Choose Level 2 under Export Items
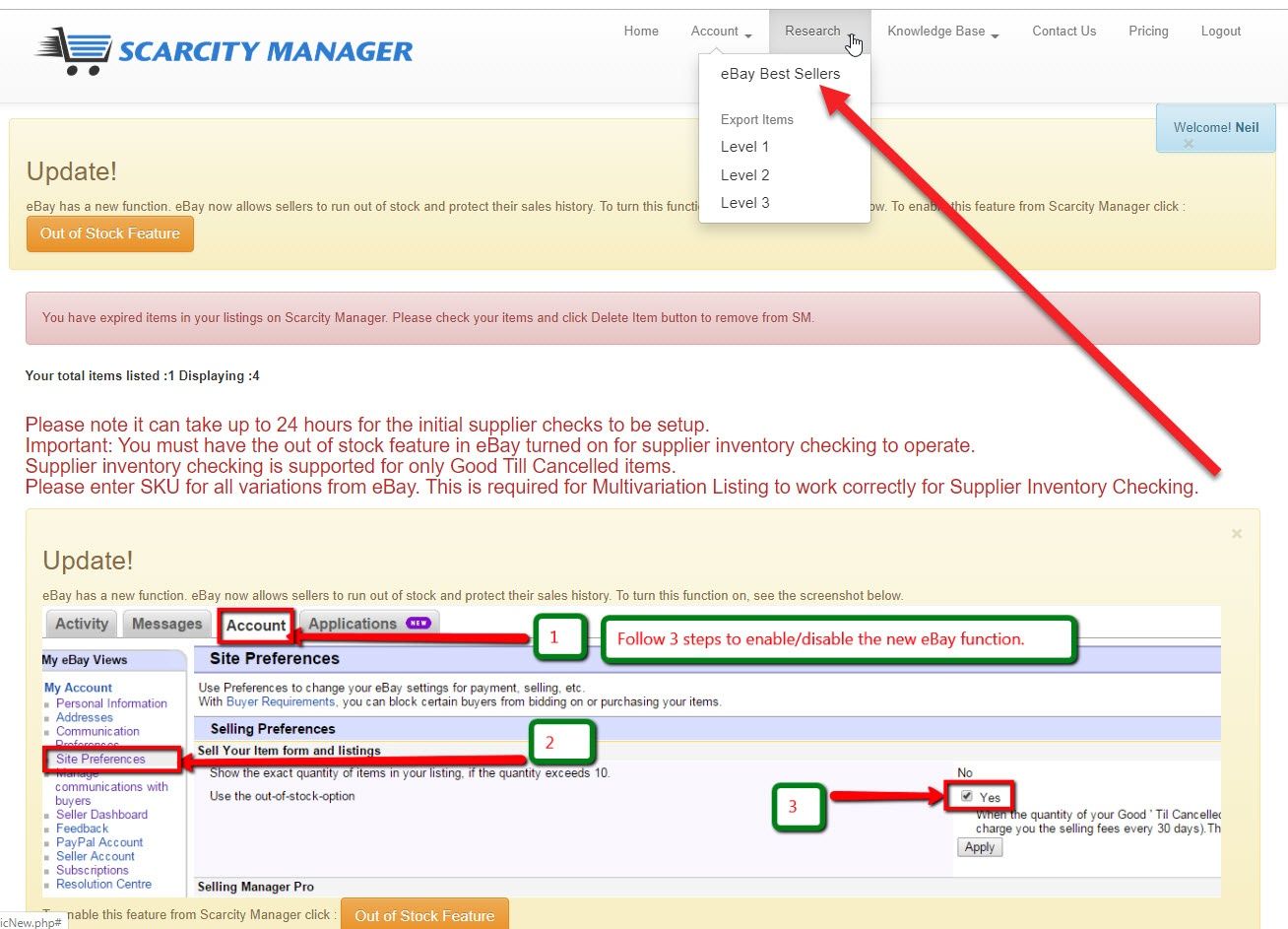Viewport: 1288px width, 929px height. (744, 175)
